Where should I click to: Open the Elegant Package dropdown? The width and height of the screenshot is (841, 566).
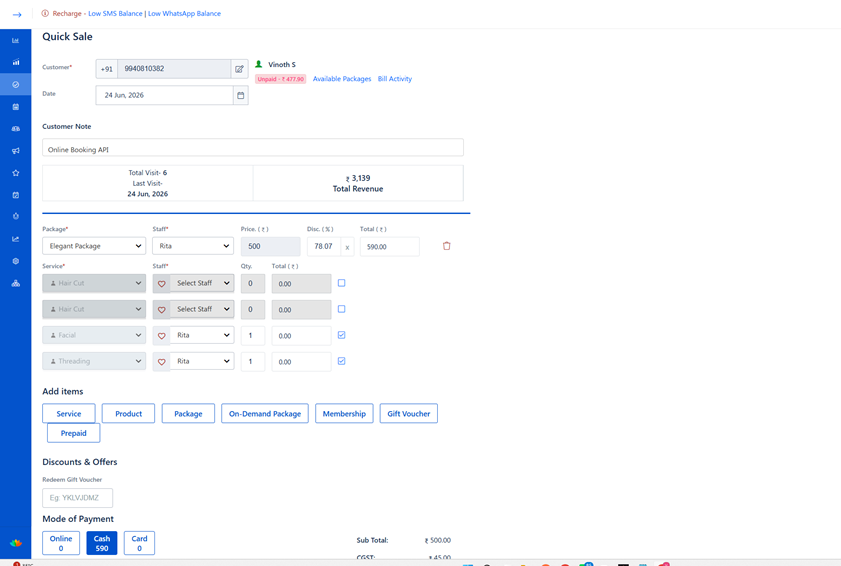[94, 246]
